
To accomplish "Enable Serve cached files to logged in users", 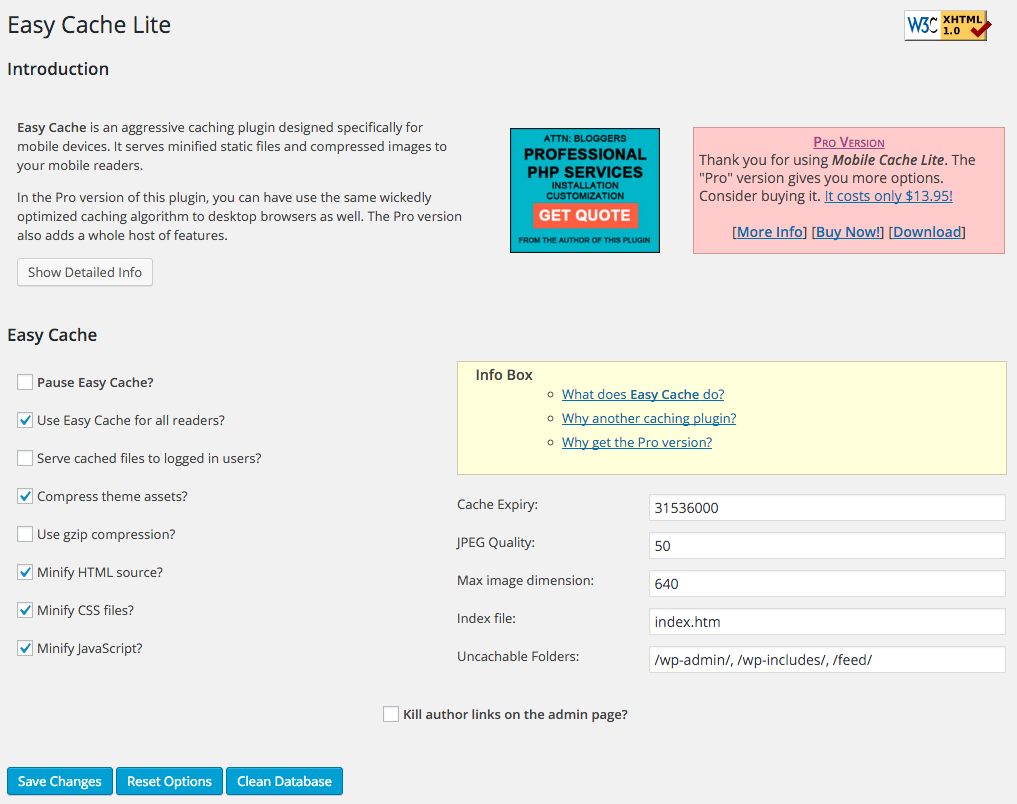I will click(x=25, y=458).
